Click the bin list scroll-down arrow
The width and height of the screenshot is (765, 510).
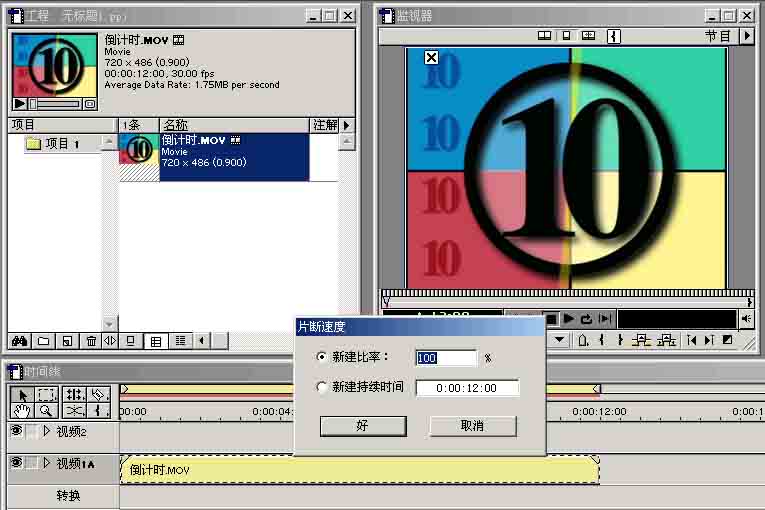click(x=109, y=324)
